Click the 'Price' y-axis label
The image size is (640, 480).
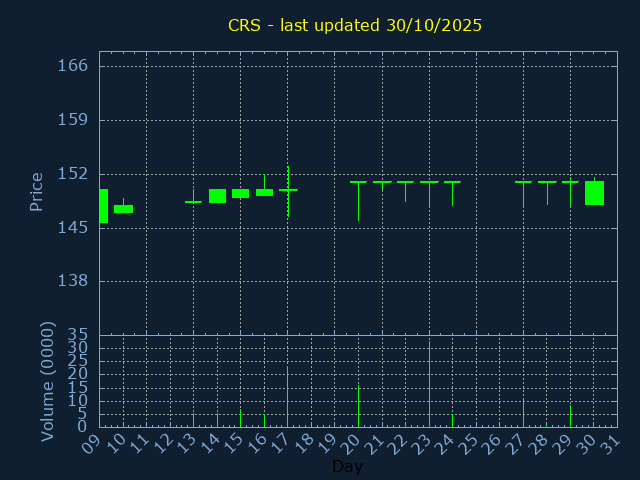tap(37, 191)
